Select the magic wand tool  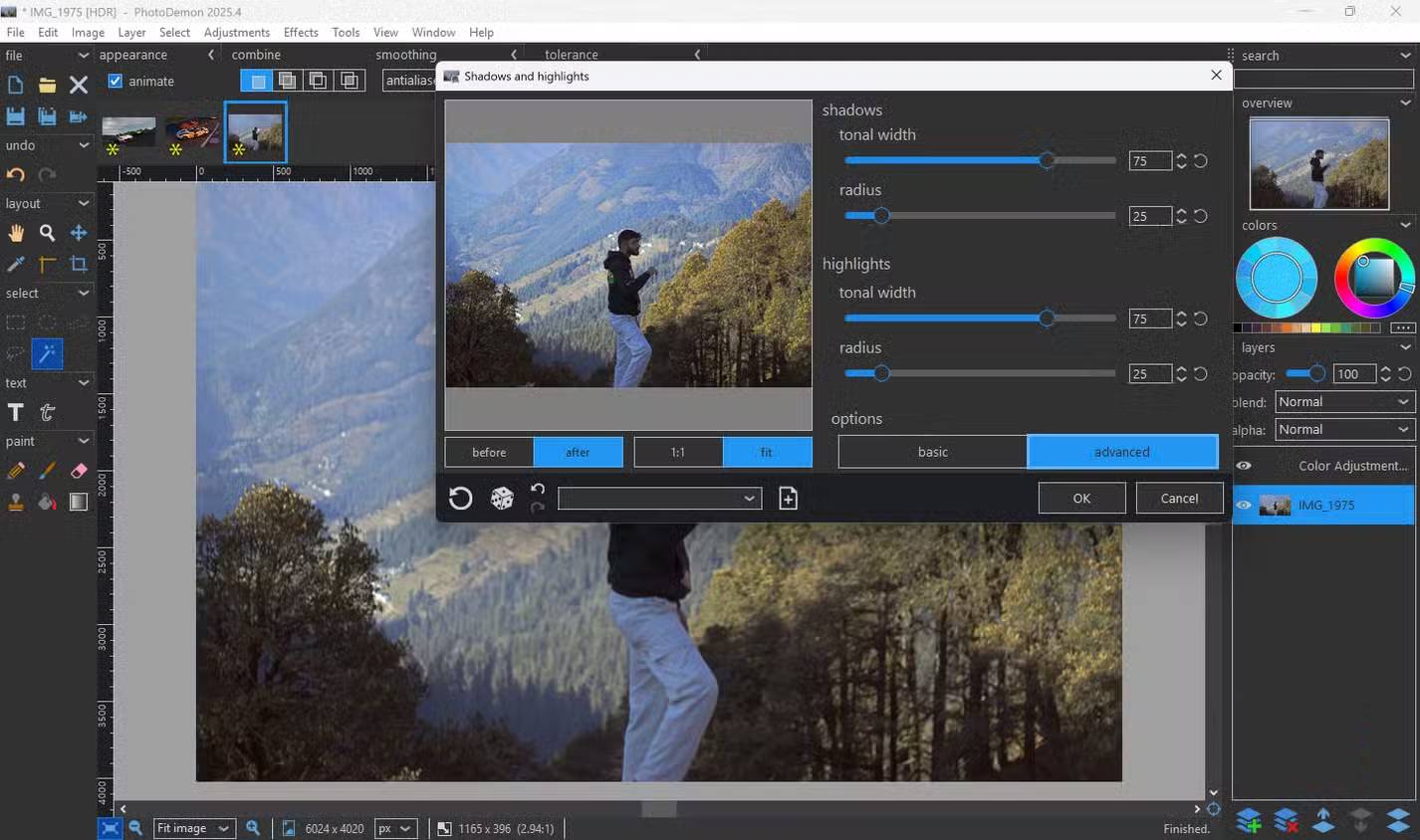tap(47, 354)
